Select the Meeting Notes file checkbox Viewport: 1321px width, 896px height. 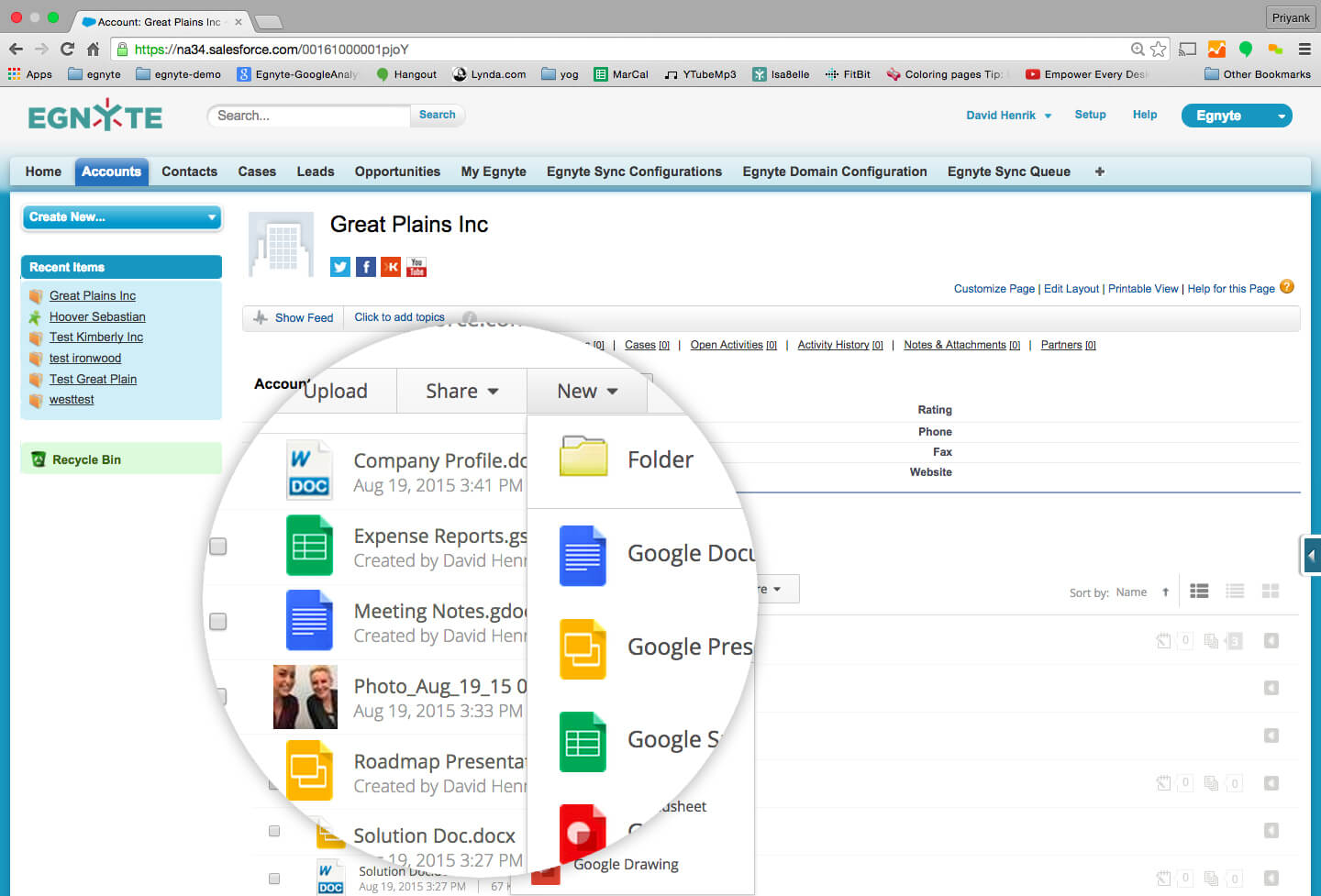coord(218,622)
